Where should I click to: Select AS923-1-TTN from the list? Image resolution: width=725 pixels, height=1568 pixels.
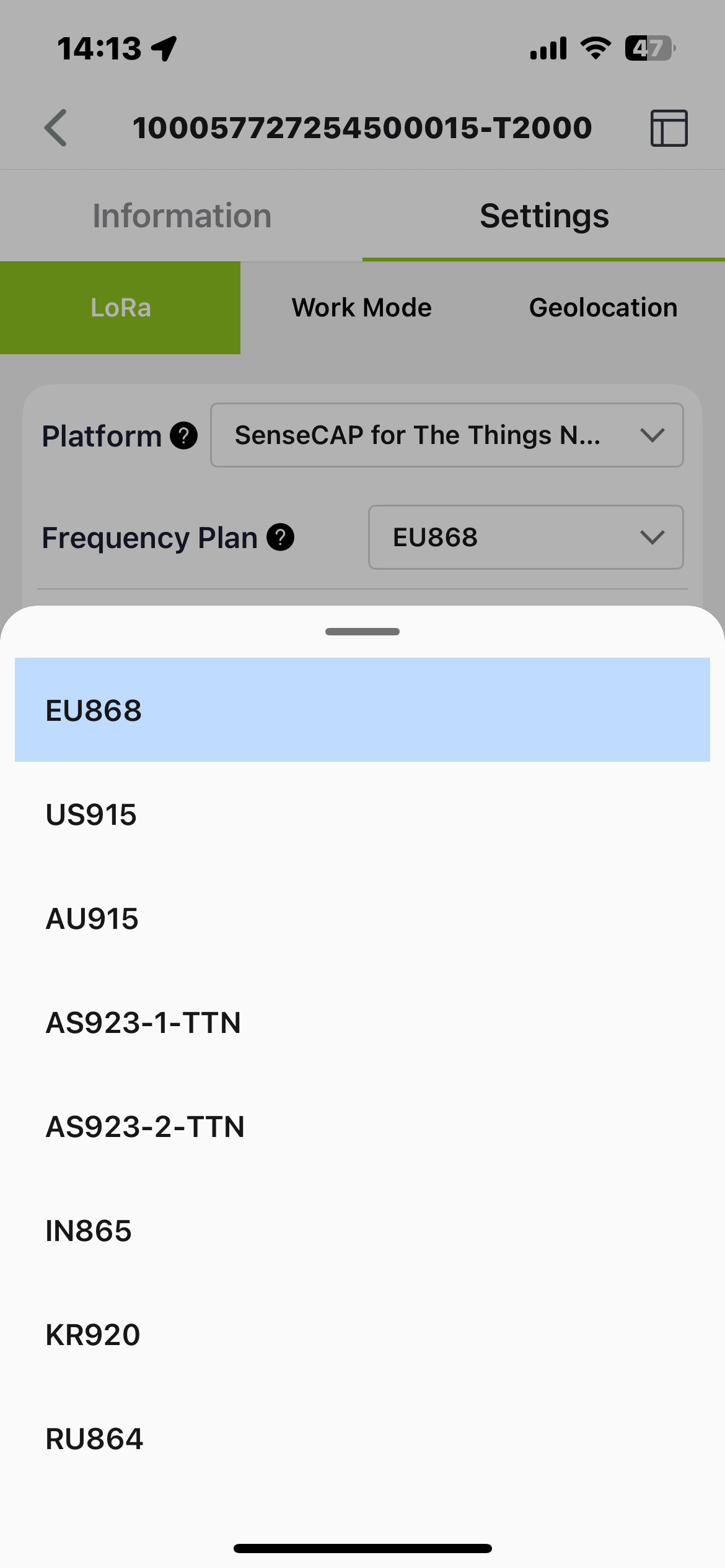(x=143, y=1022)
